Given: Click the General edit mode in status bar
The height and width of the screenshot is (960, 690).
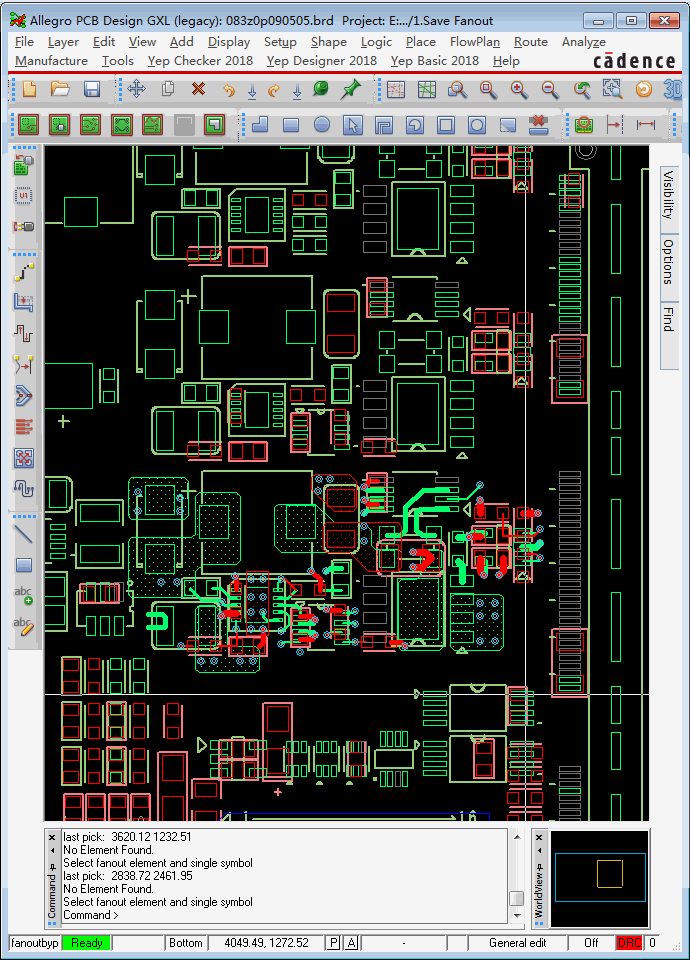Looking at the screenshot, I should point(517,943).
